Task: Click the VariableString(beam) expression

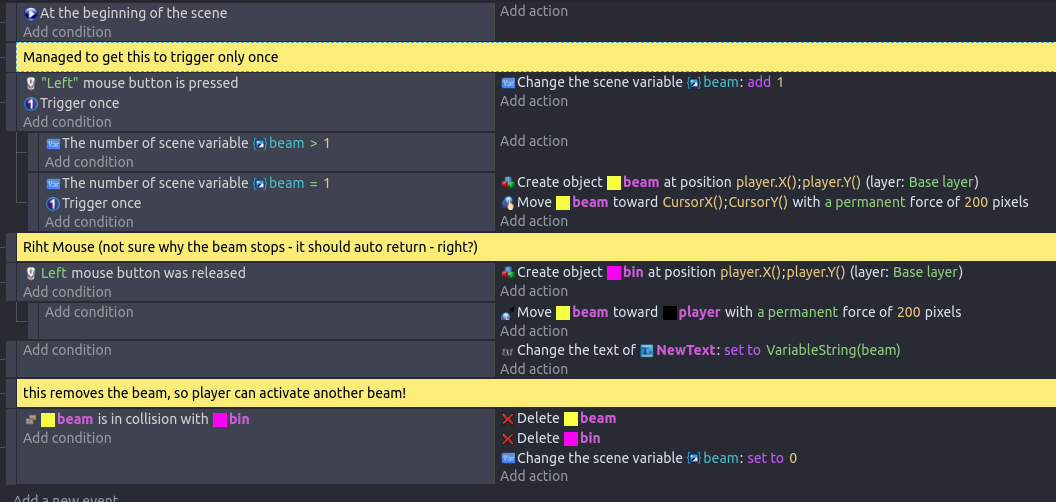Action: [833, 350]
